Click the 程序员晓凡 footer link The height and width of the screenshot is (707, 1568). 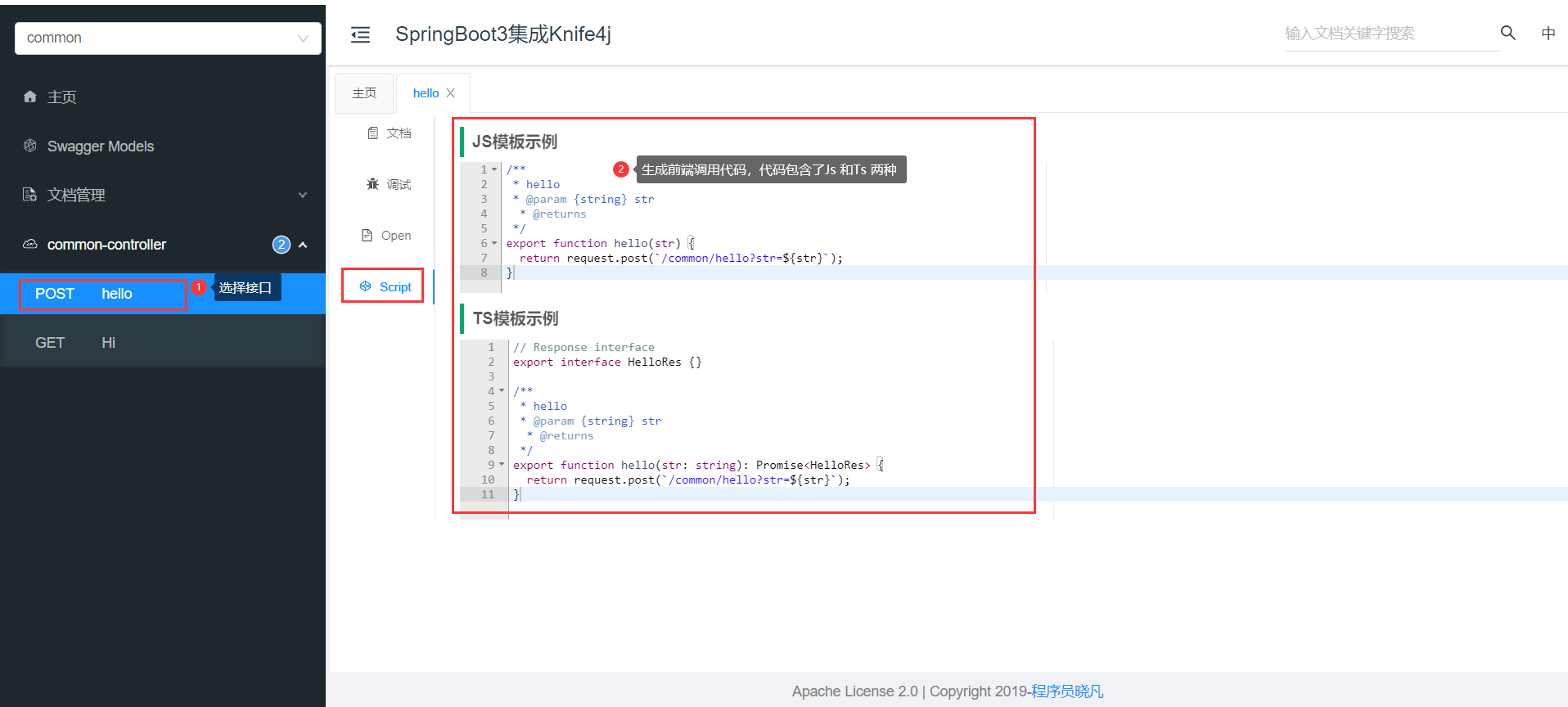click(x=1067, y=691)
